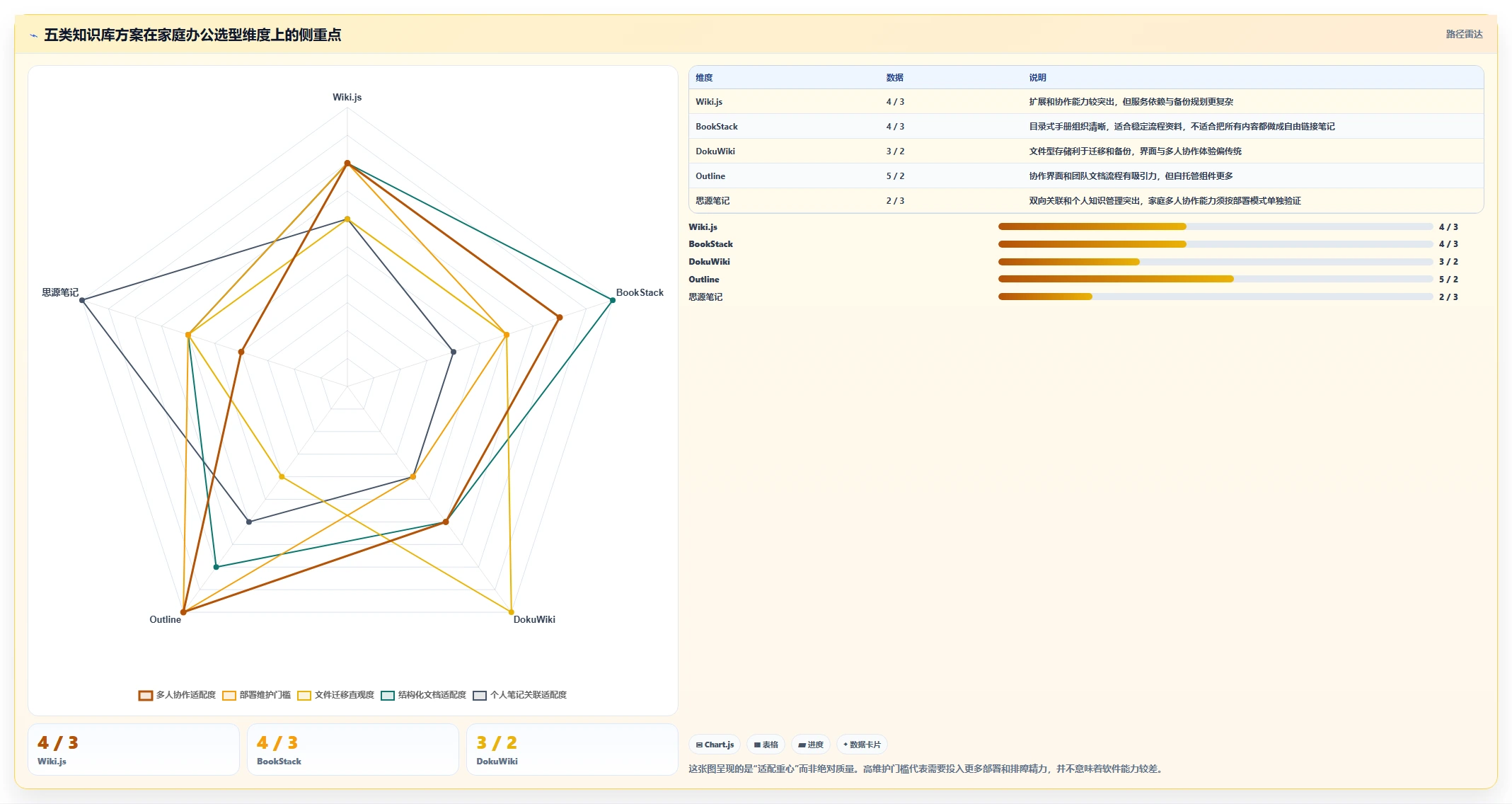Click the 思源笔记 progress bar
Screen dimensions: 1512x804
click(x=1216, y=297)
